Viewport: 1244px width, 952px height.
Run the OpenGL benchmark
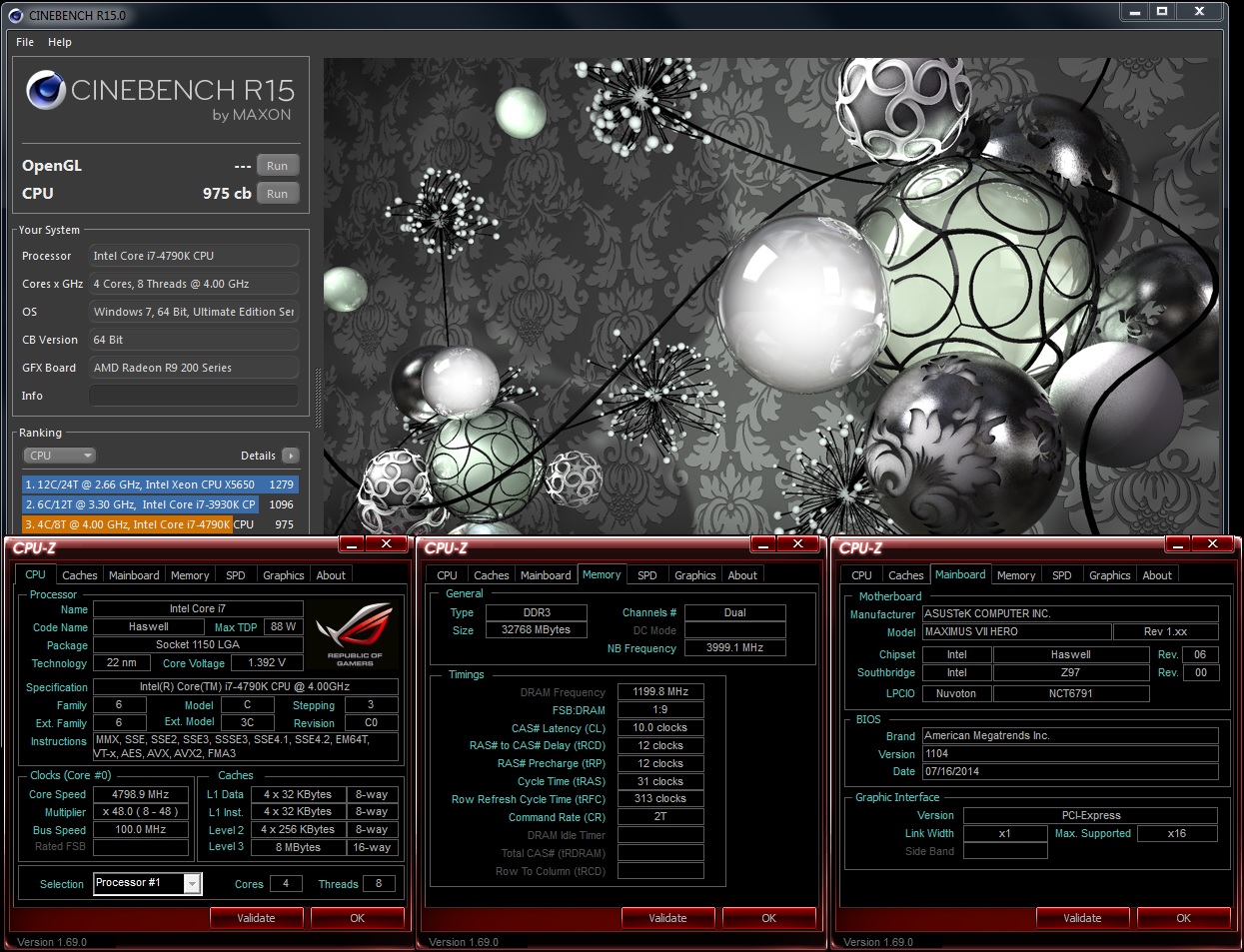pyautogui.click(x=278, y=166)
